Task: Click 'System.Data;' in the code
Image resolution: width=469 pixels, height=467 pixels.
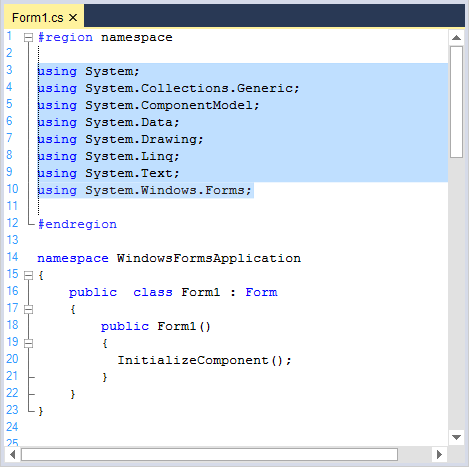Action: (x=132, y=122)
